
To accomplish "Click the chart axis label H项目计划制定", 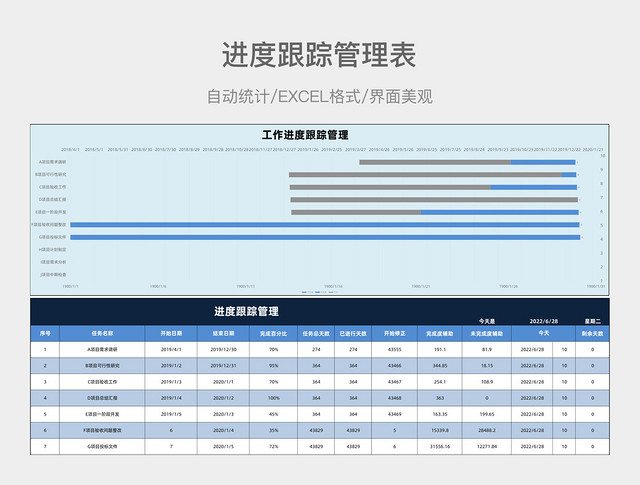I will (53, 249).
